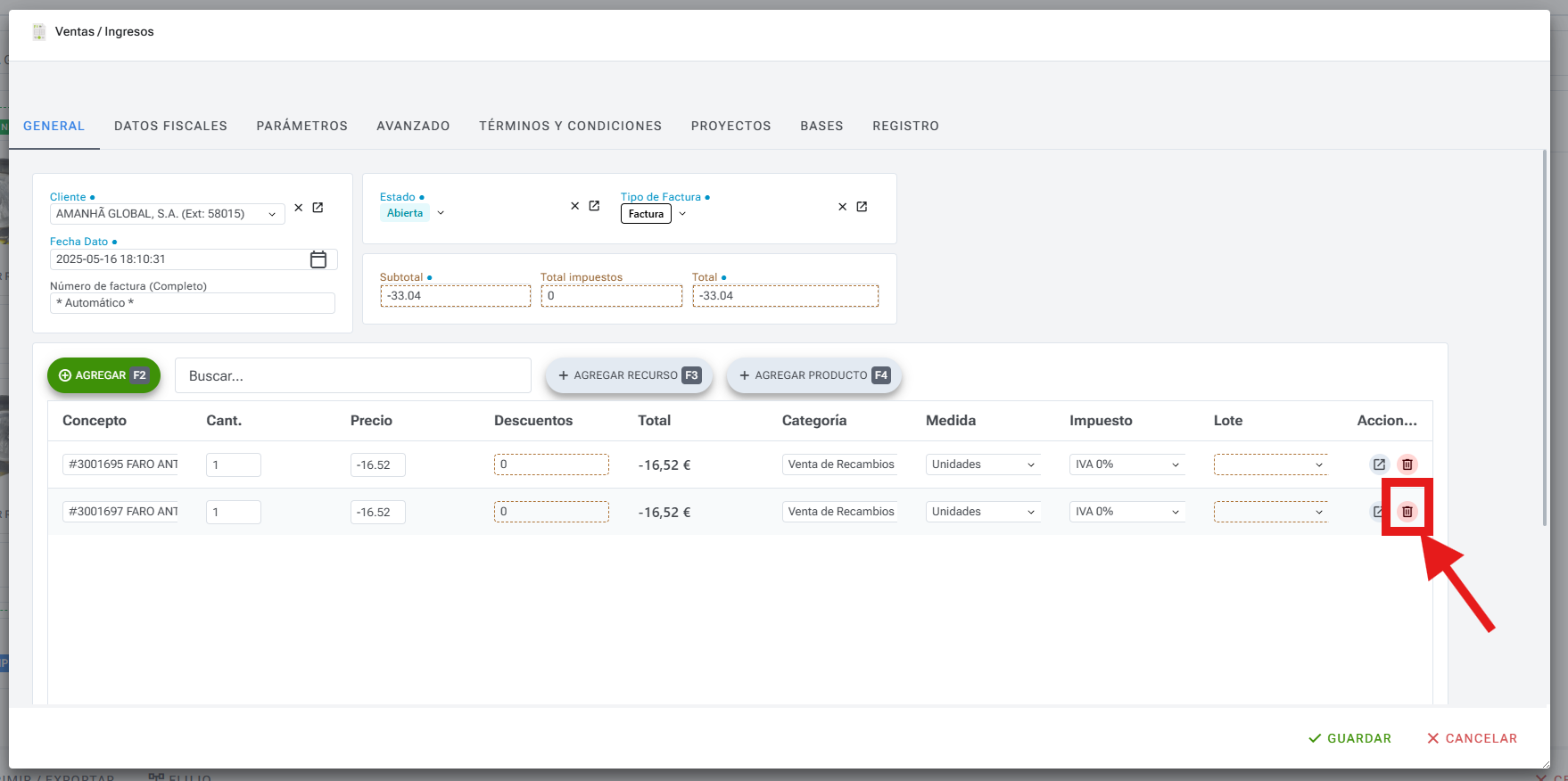Expand the Cliente dropdown
The image size is (1568, 781).
click(x=272, y=214)
